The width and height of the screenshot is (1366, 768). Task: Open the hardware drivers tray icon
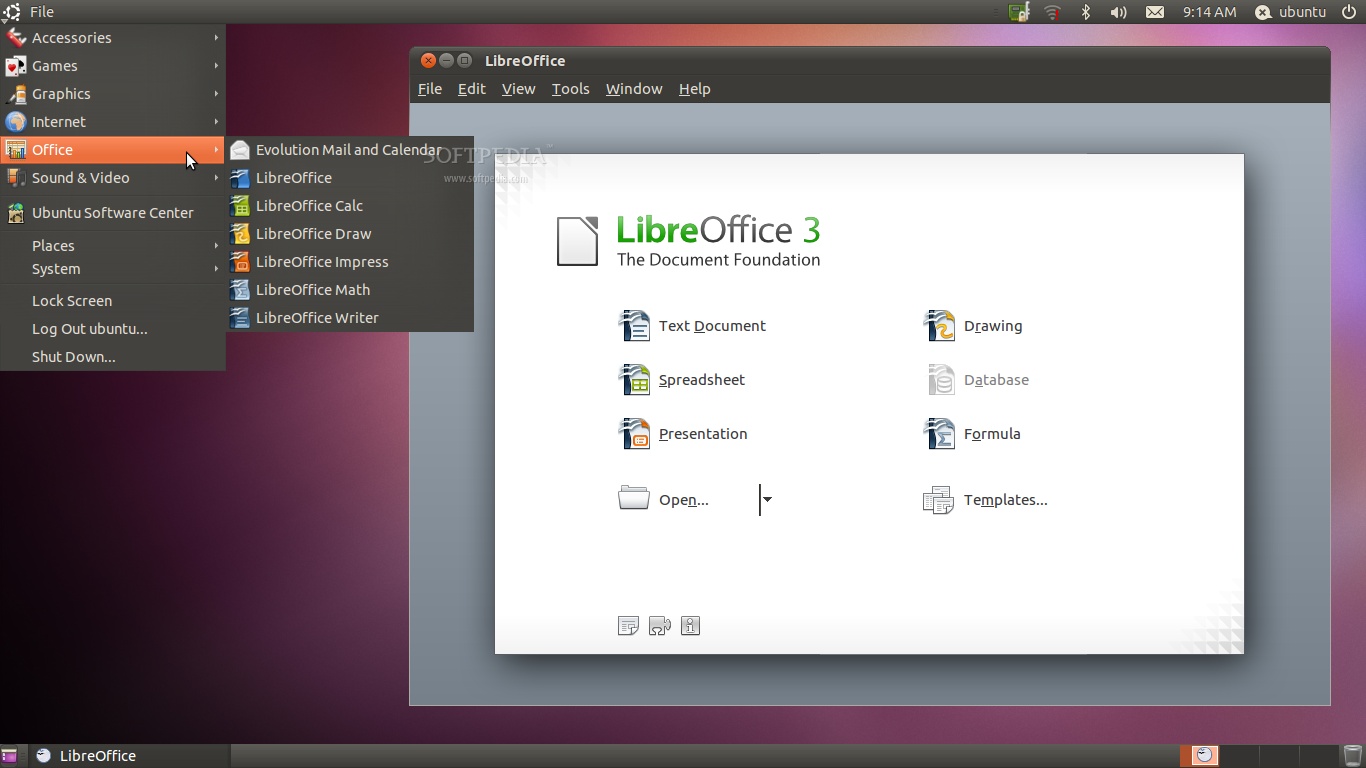tap(1019, 12)
